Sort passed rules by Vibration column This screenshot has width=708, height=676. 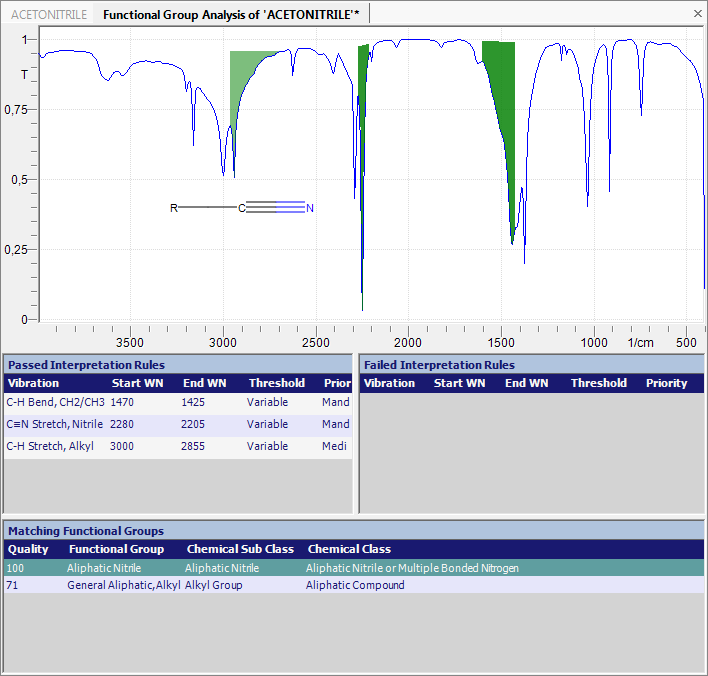(x=33, y=383)
